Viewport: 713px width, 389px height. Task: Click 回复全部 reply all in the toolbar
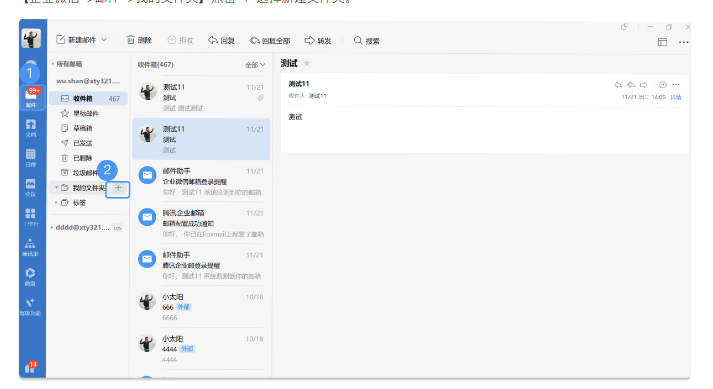[x=270, y=40]
